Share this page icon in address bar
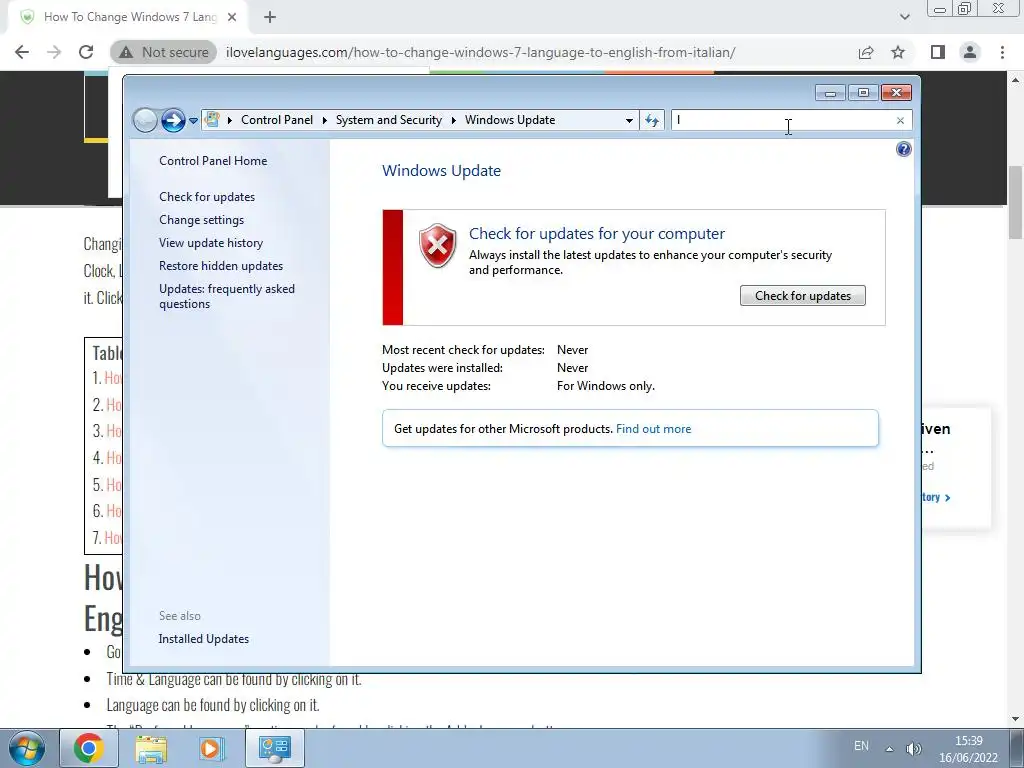 [866, 52]
